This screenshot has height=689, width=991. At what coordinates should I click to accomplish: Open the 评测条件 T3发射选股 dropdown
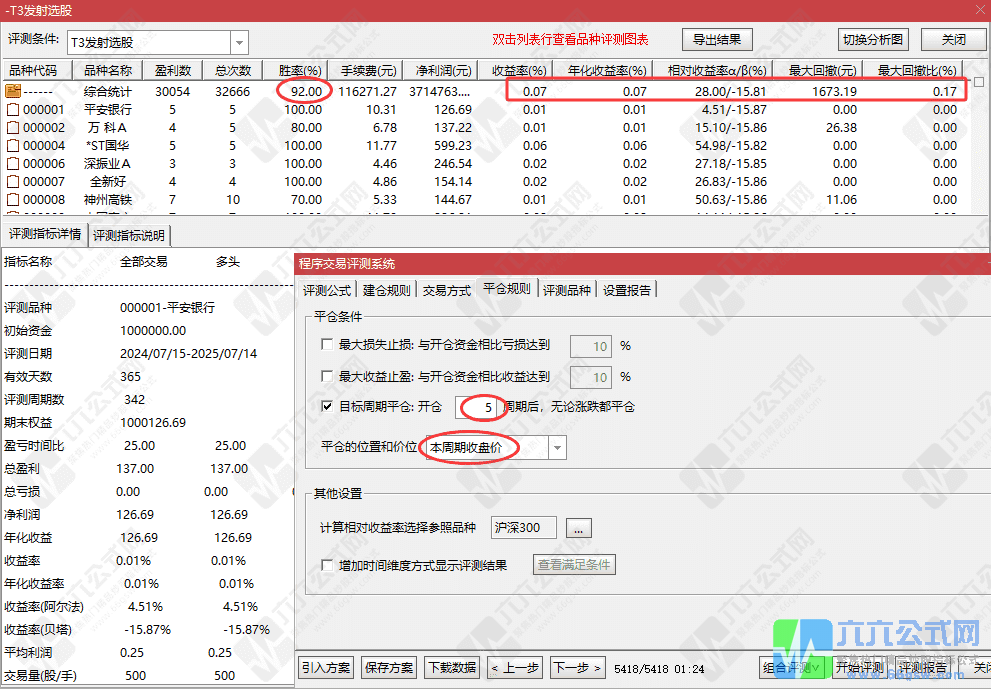coord(240,43)
